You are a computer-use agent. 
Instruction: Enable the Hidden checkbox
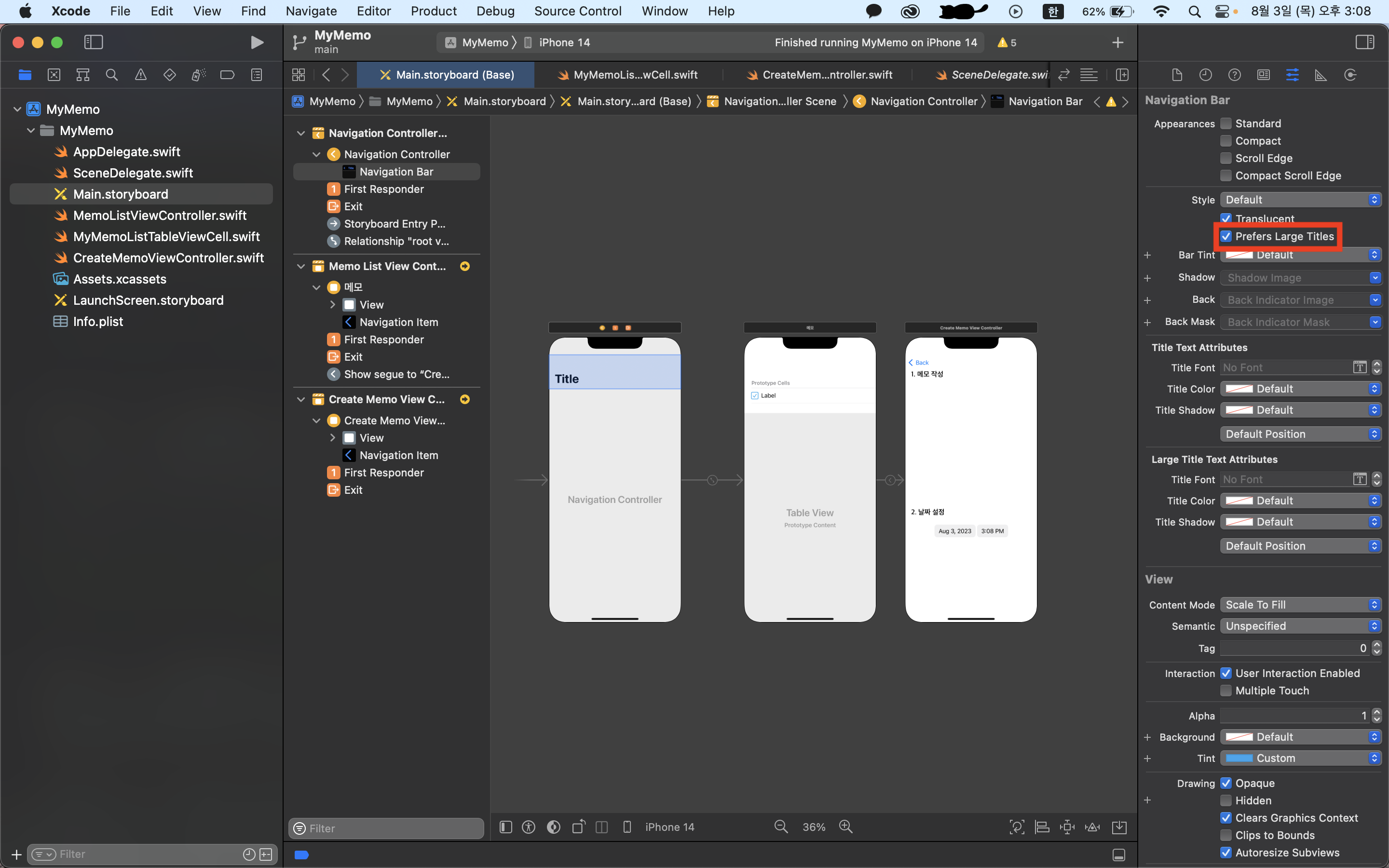(1226, 800)
